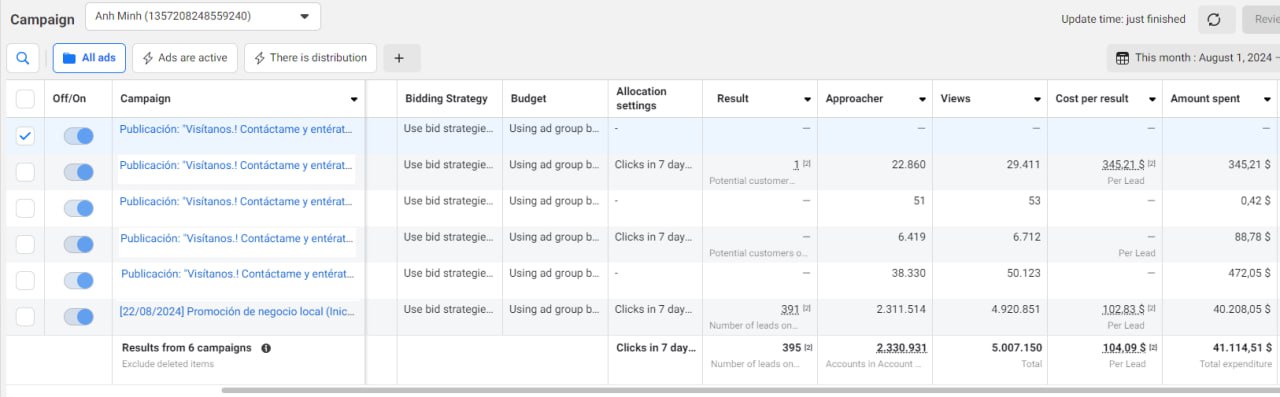Open Publicación campaign with 51 approachers
This screenshot has height=397, width=1280.
(237, 201)
